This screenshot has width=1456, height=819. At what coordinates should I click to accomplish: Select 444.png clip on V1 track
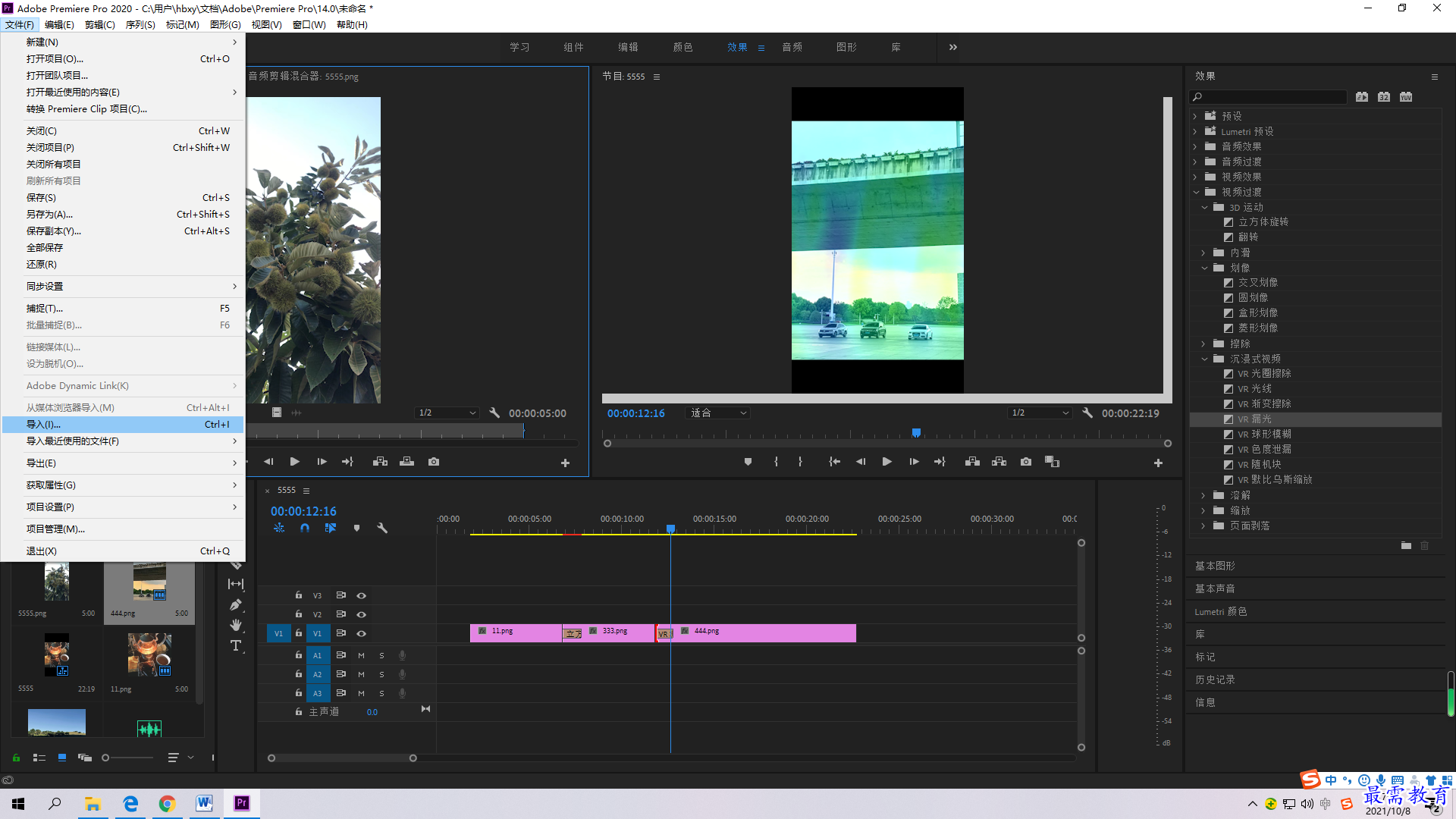pyautogui.click(x=766, y=633)
